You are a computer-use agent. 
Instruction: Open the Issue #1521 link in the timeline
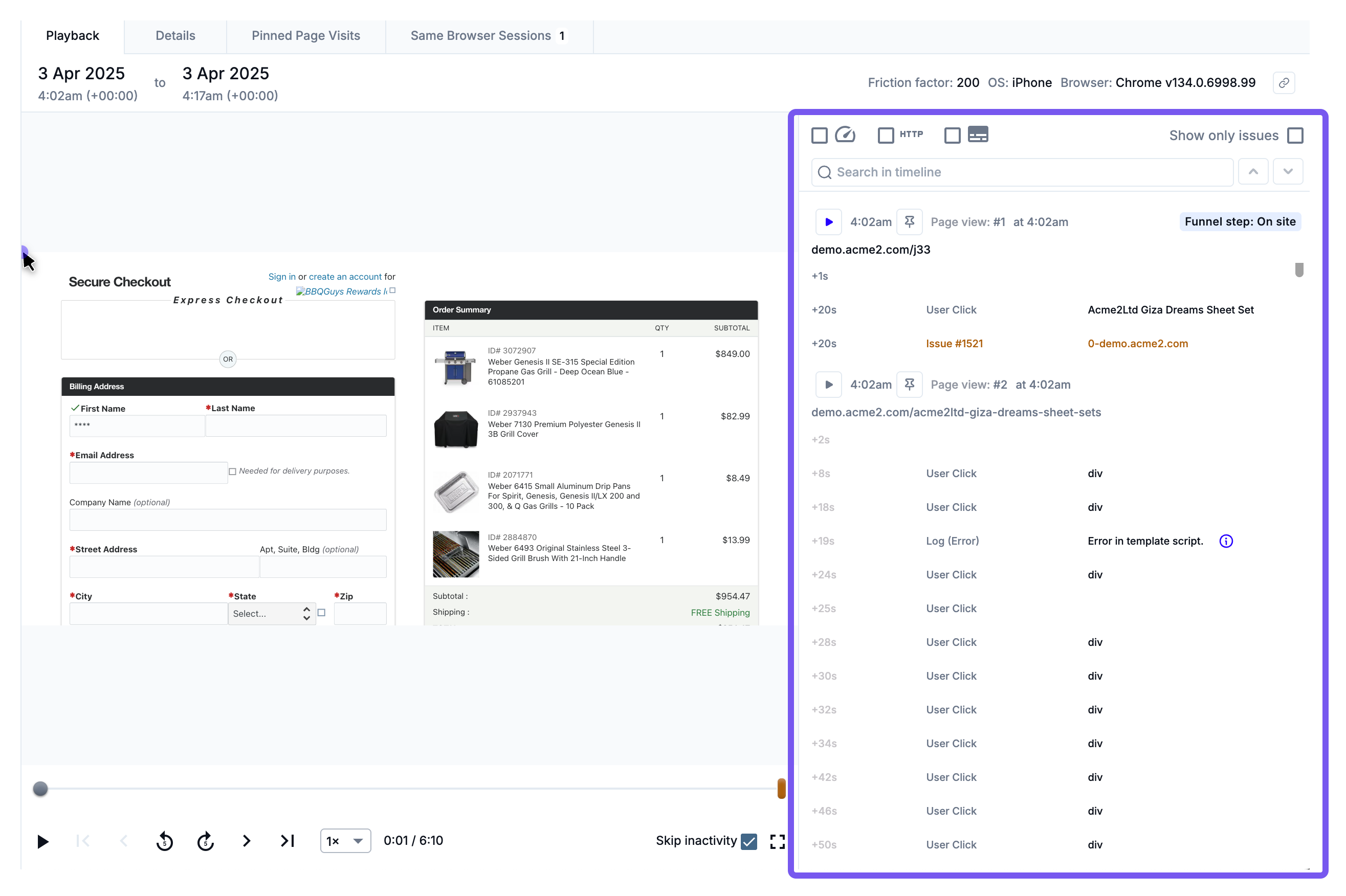954,344
